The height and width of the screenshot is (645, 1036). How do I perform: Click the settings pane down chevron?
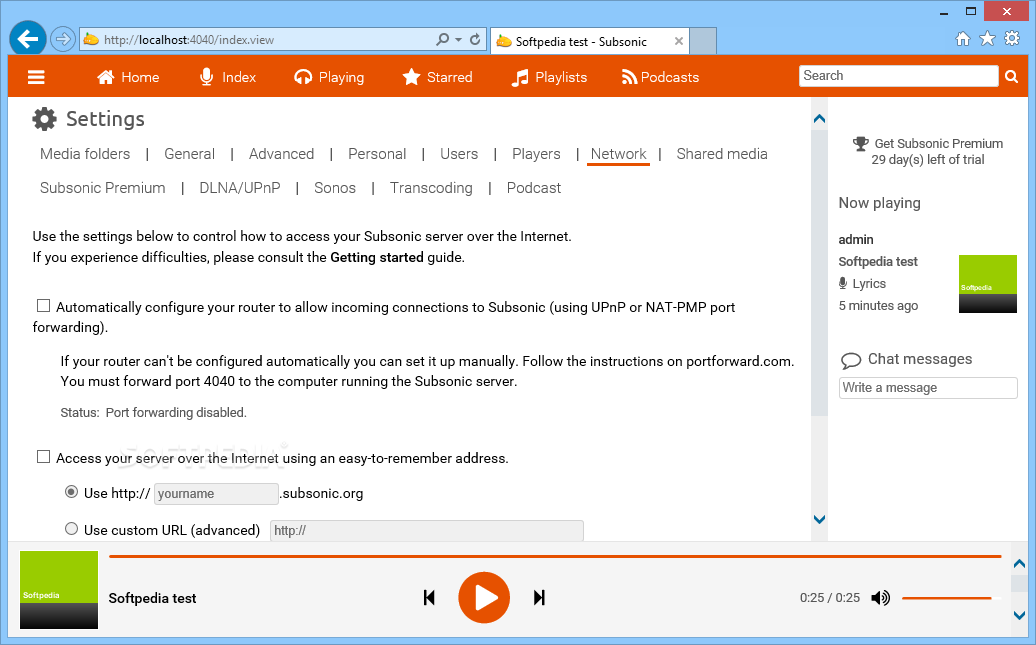tap(819, 519)
